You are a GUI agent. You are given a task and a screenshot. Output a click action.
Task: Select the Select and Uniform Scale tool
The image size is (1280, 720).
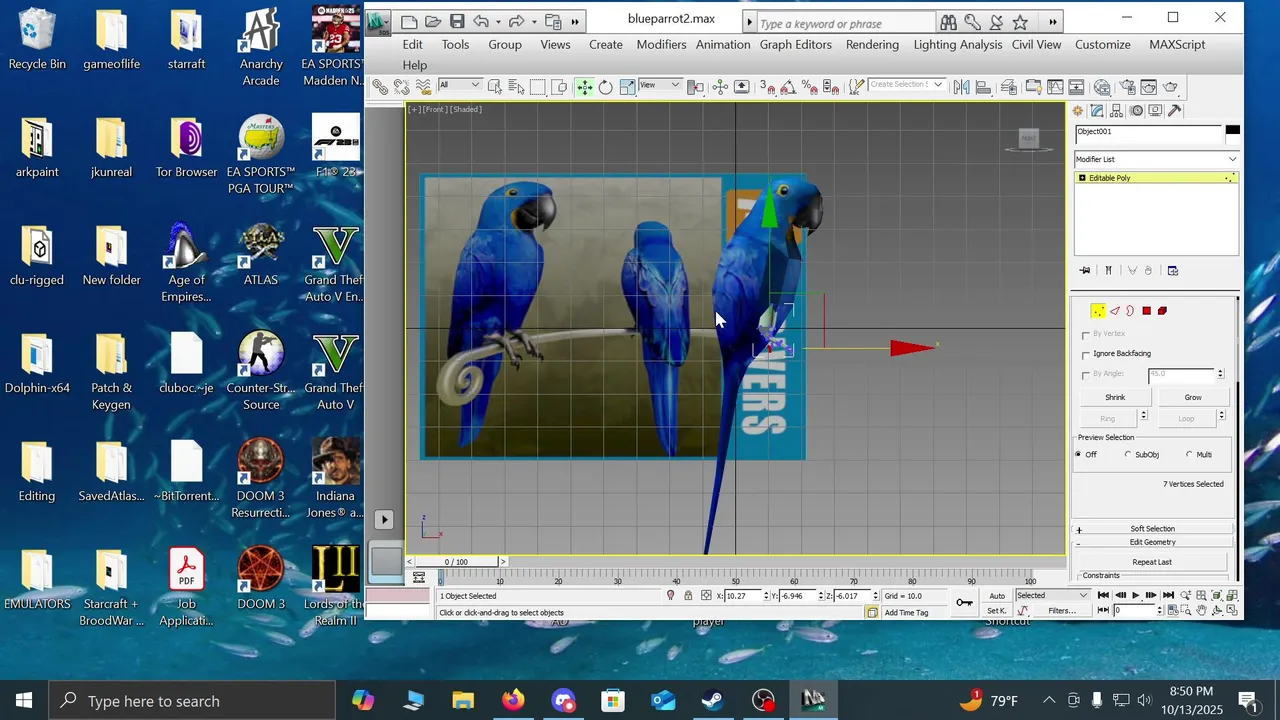pyautogui.click(x=628, y=87)
